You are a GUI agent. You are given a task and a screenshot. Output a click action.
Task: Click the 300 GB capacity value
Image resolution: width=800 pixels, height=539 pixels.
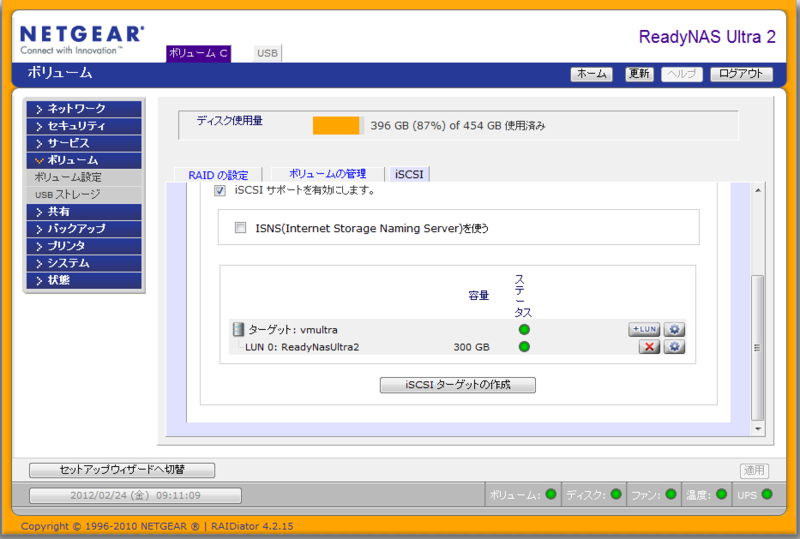click(471, 347)
